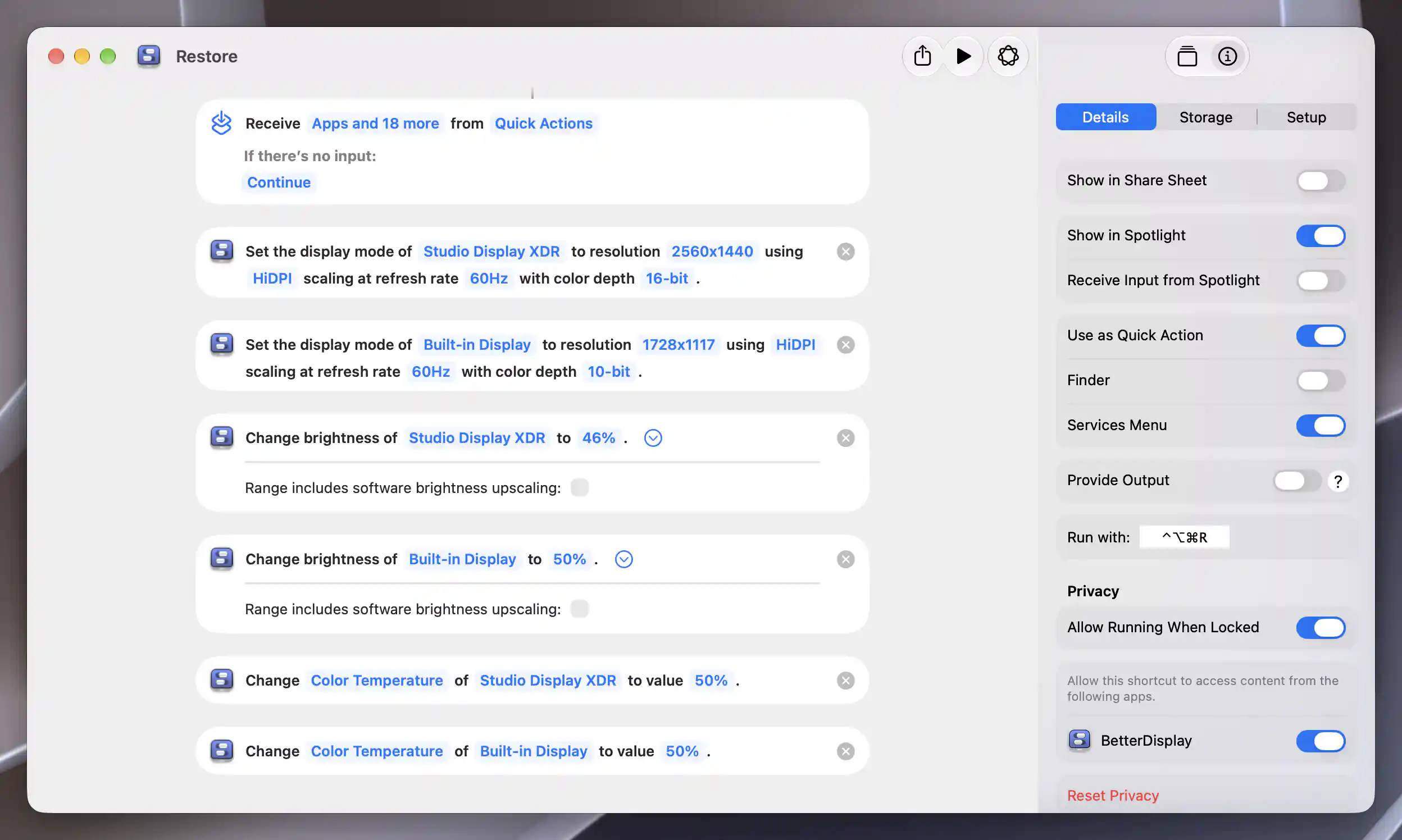Disable Use as Quick Action
The image size is (1402, 840).
point(1321,336)
